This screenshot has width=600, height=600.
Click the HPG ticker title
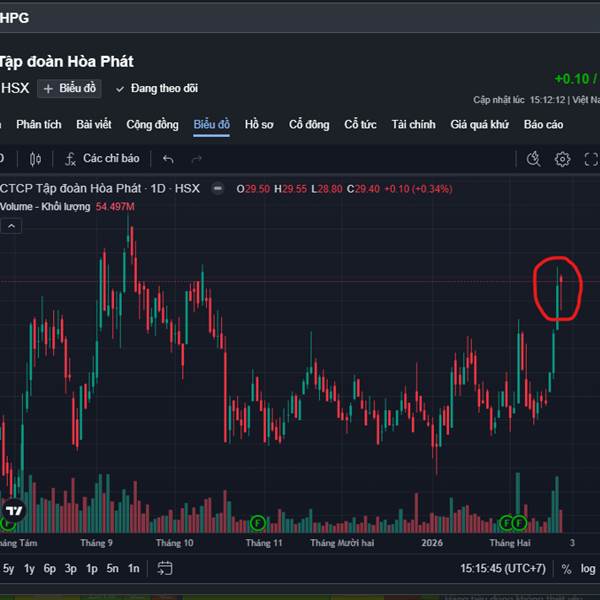(x=14, y=18)
